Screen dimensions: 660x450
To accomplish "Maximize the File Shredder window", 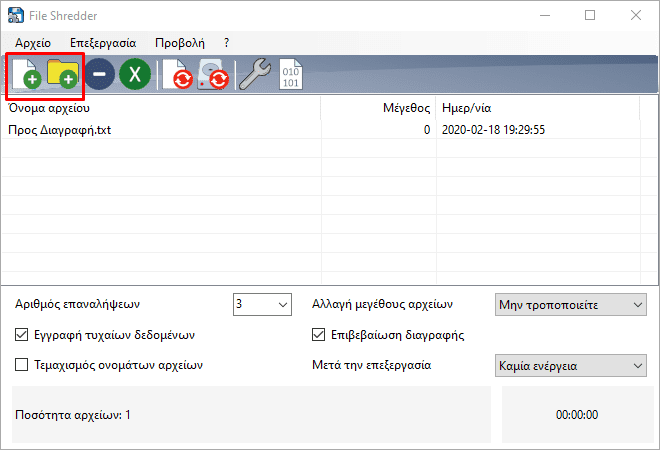I will click(590, 16).
